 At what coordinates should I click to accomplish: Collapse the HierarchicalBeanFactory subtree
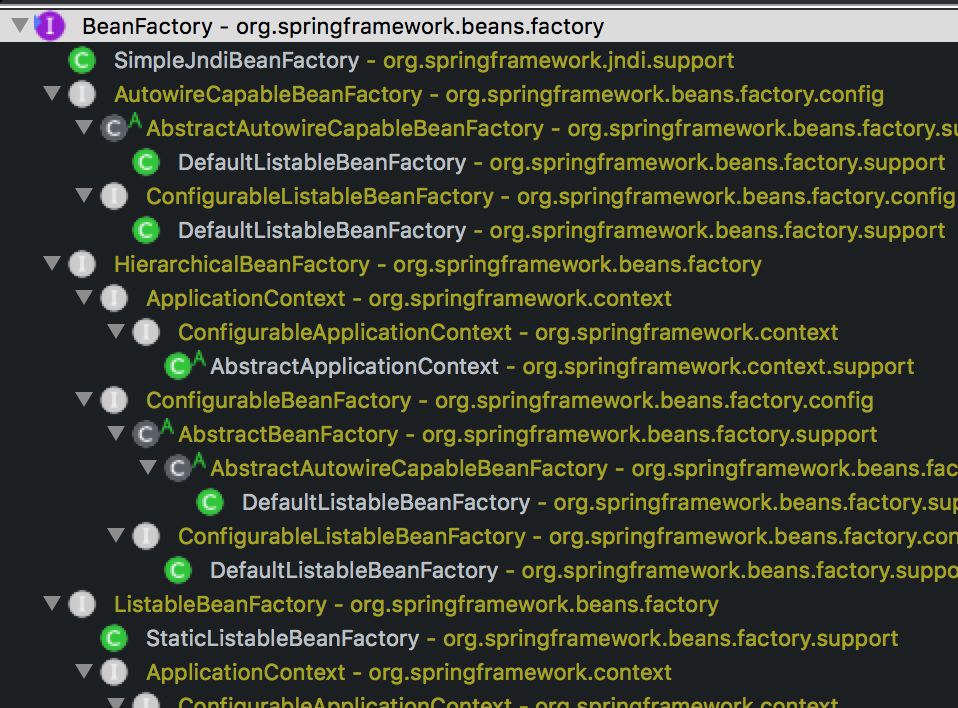(x=52, y=265)
